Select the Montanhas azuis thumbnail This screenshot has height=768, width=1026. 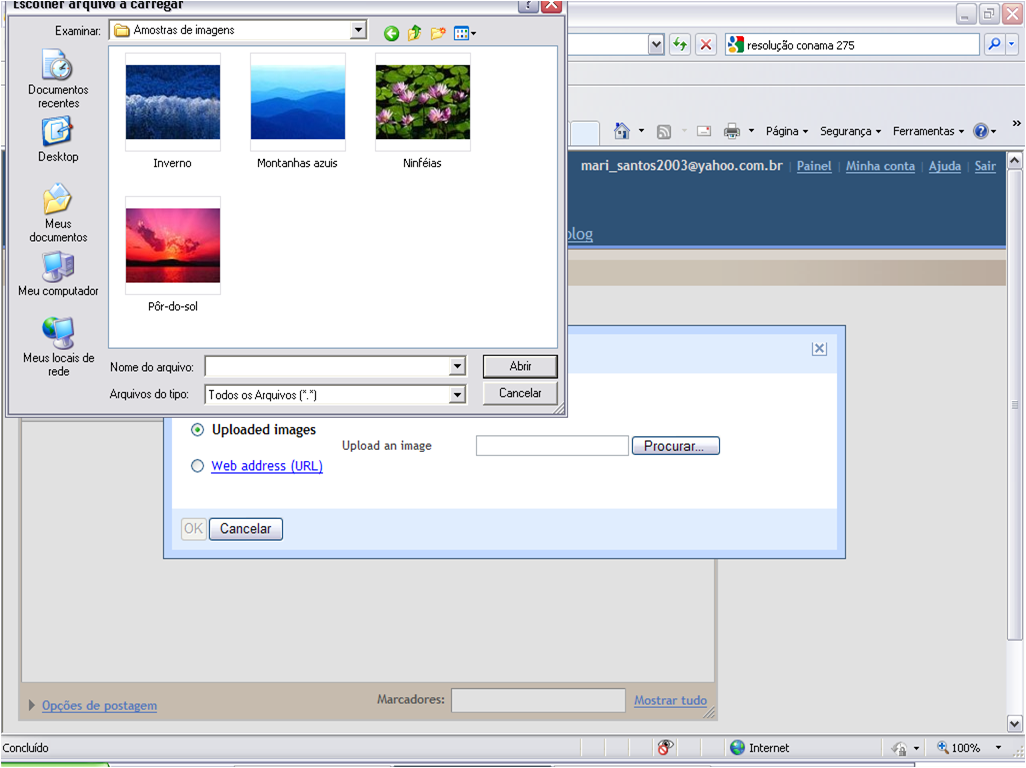[x=298, y=102]
